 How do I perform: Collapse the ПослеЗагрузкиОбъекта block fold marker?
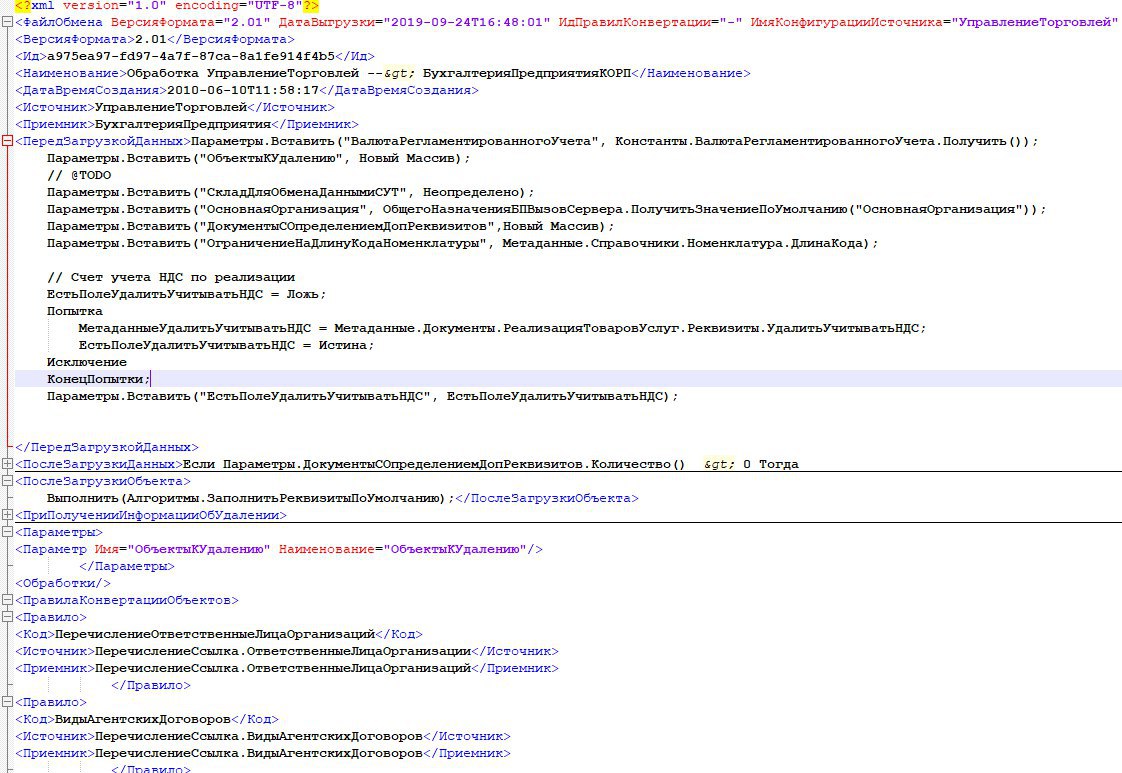[x=7, y=481]
